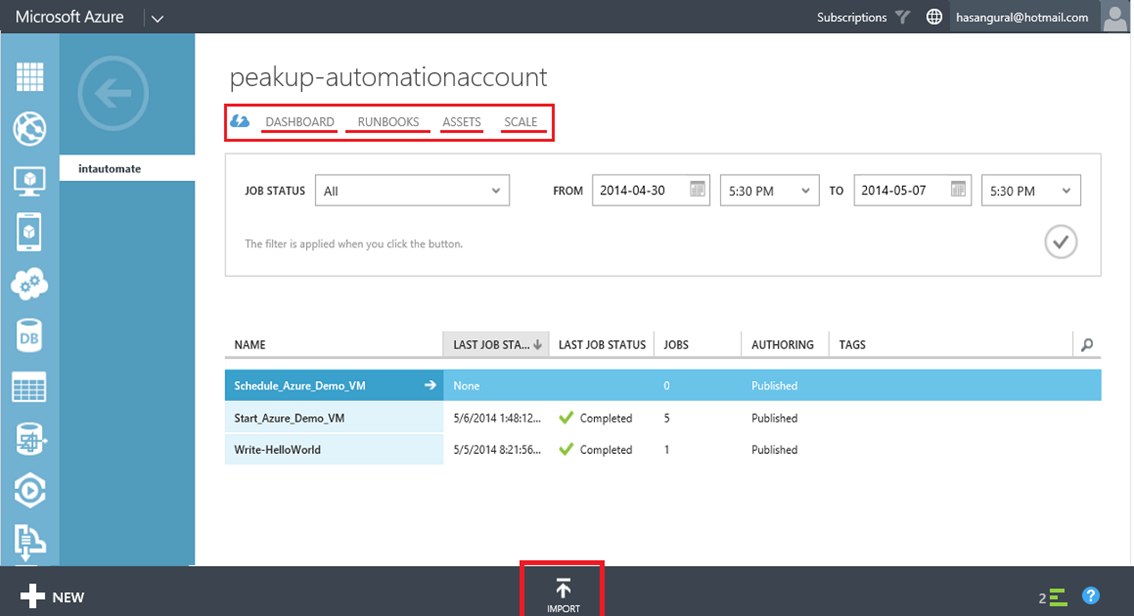Sort by the LAST JOB STATUS column header

click(602, 345)
